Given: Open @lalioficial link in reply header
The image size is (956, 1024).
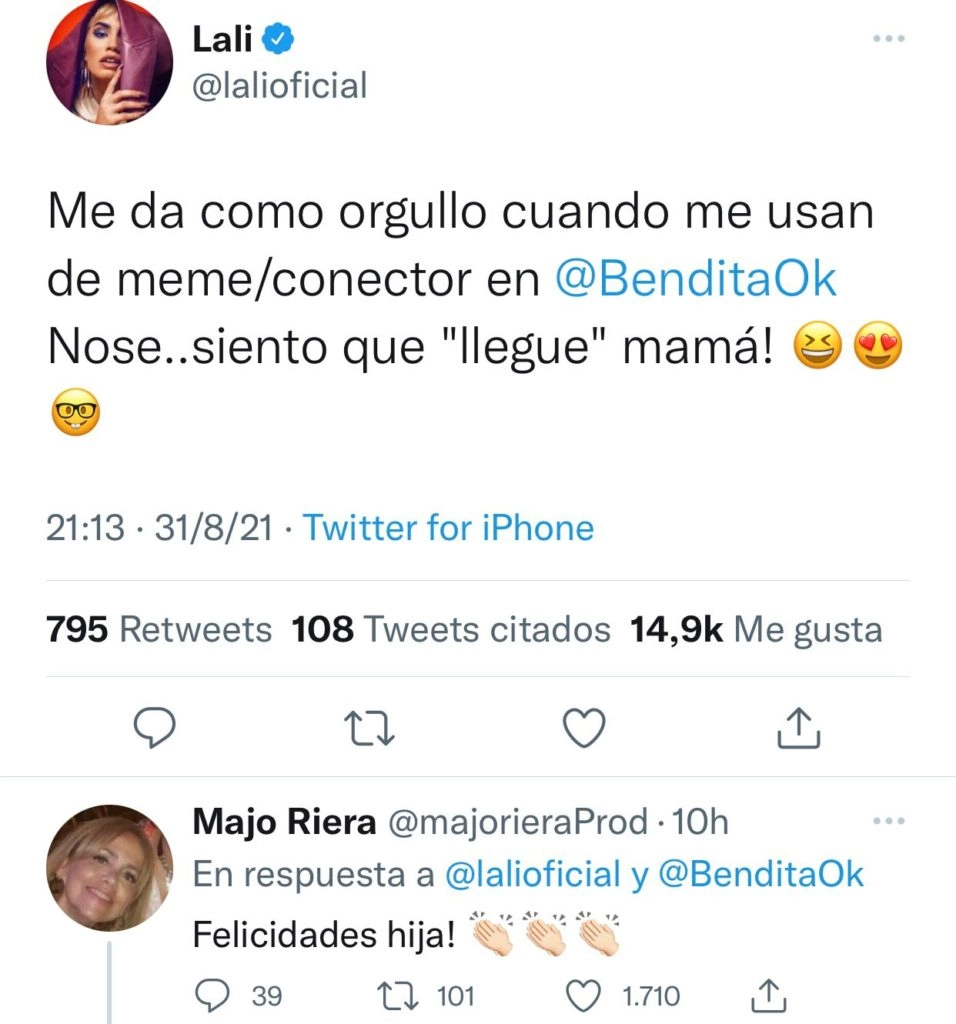Looking at the screenshot, I should pyautogui.click(x=531, y=876).
